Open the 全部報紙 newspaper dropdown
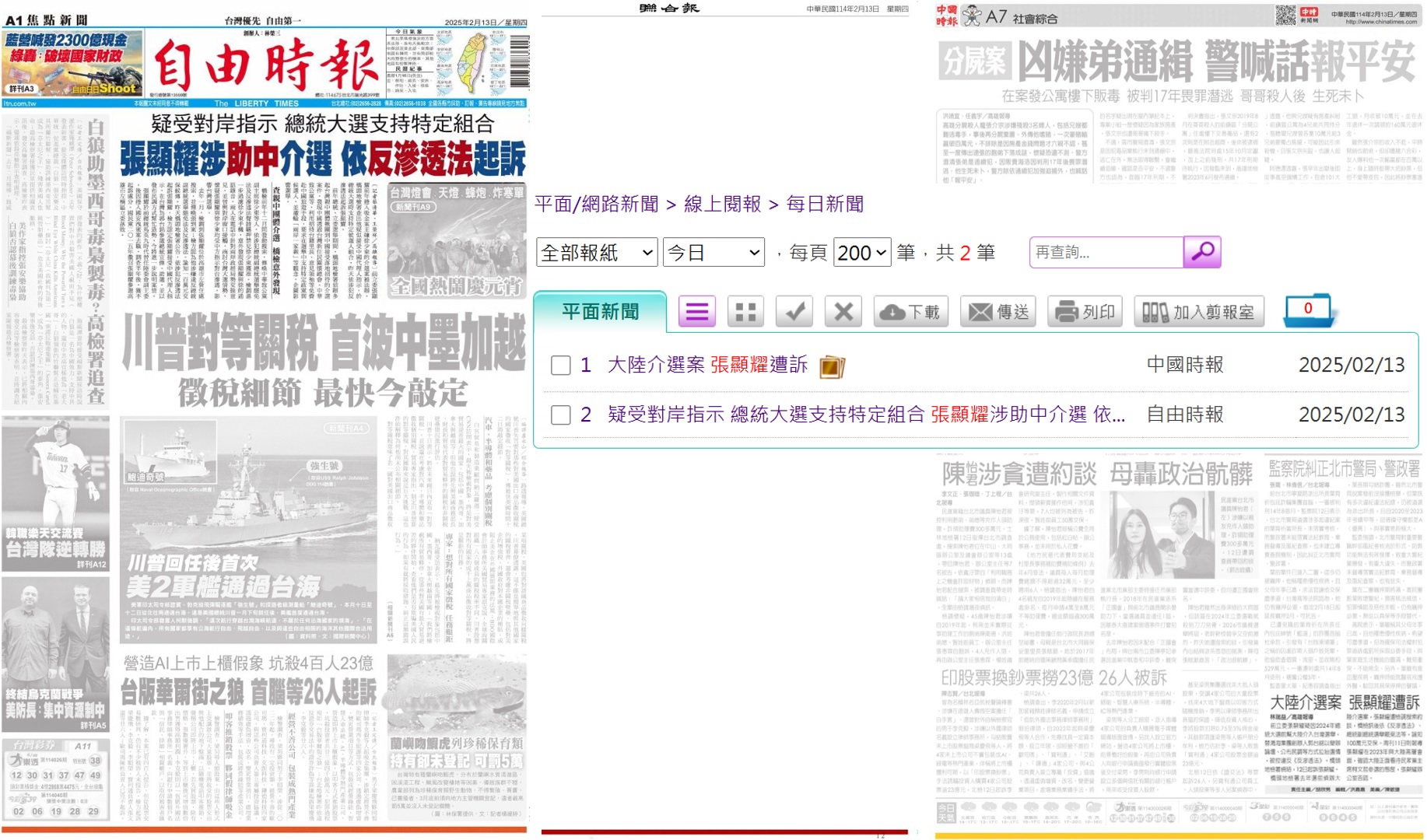1427x840 pixels. point(597,253)
